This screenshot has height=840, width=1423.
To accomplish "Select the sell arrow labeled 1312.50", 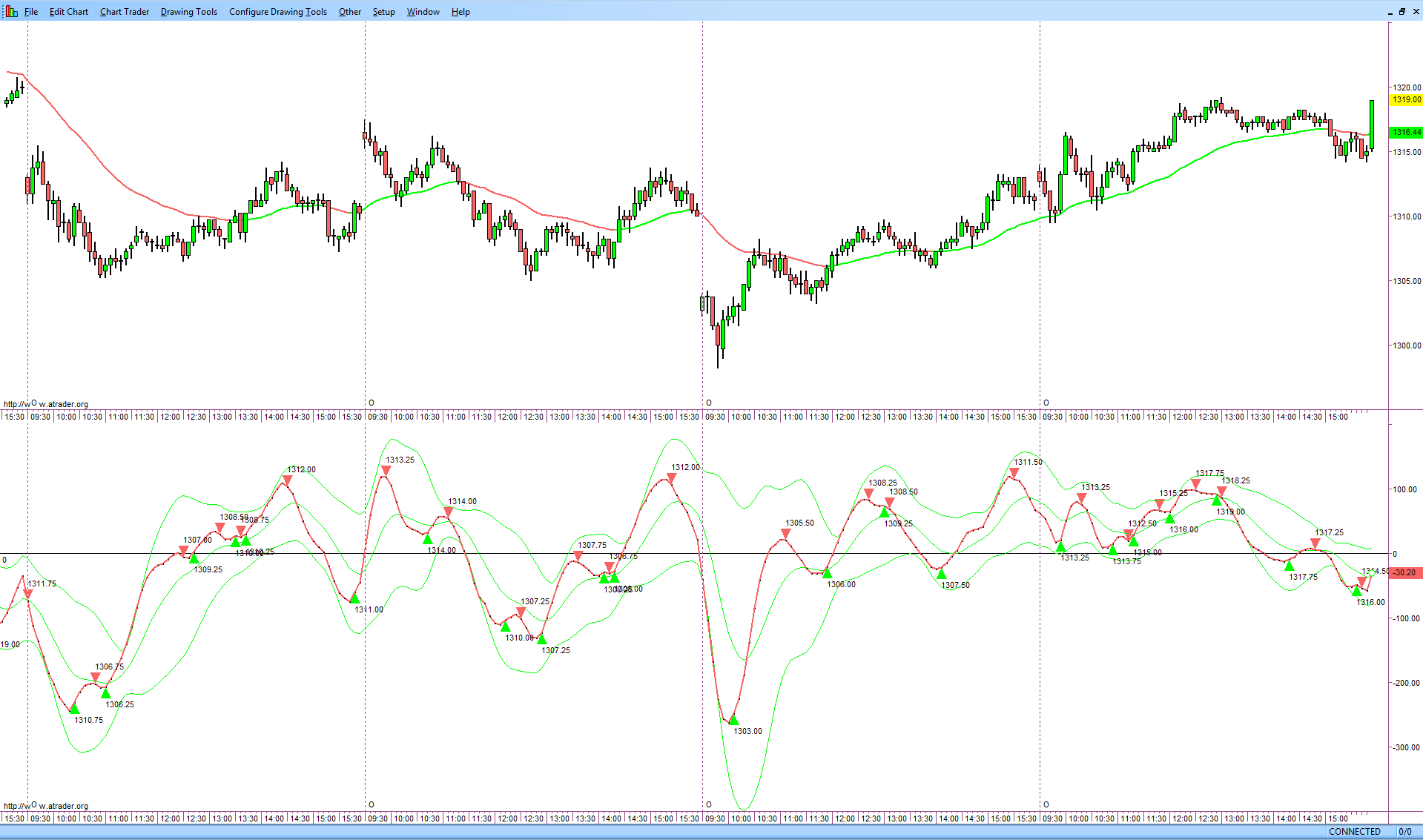I will [x=1129, y=535].
